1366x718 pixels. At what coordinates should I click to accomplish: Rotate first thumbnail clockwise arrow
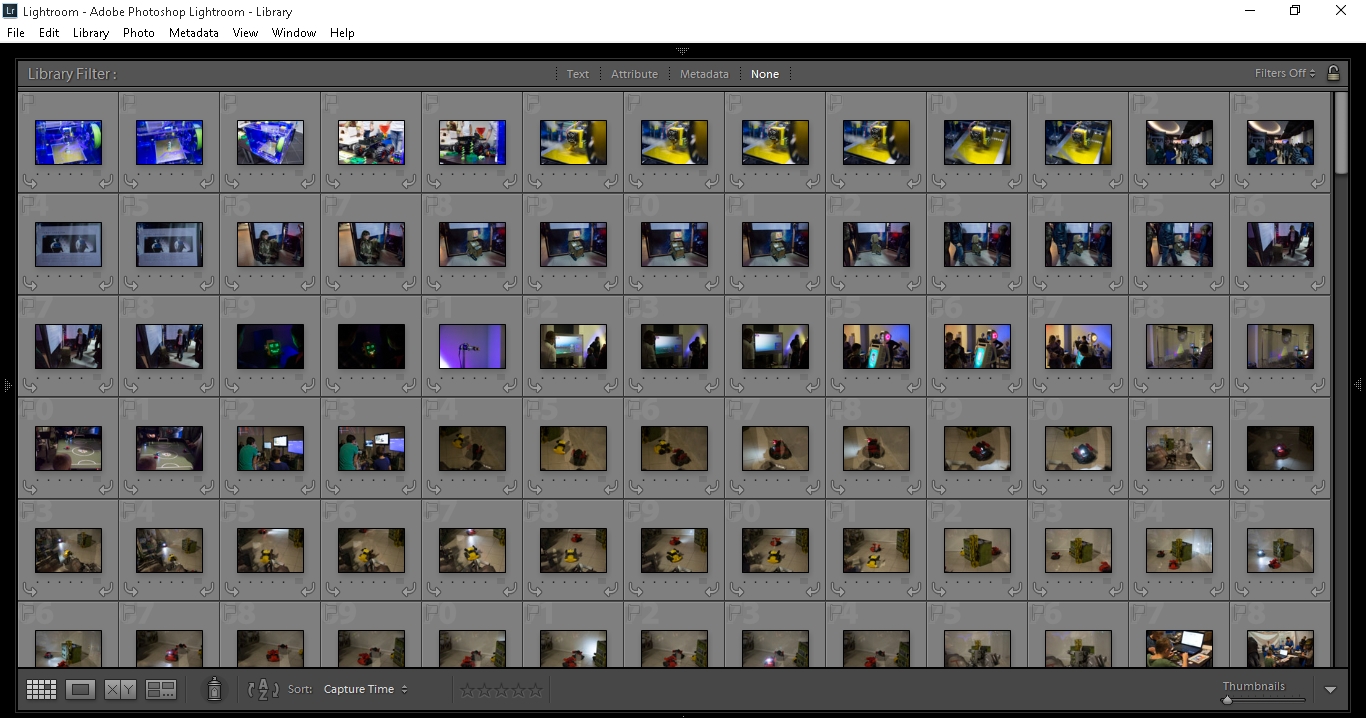pyautogui.click(x=107, y=181)
